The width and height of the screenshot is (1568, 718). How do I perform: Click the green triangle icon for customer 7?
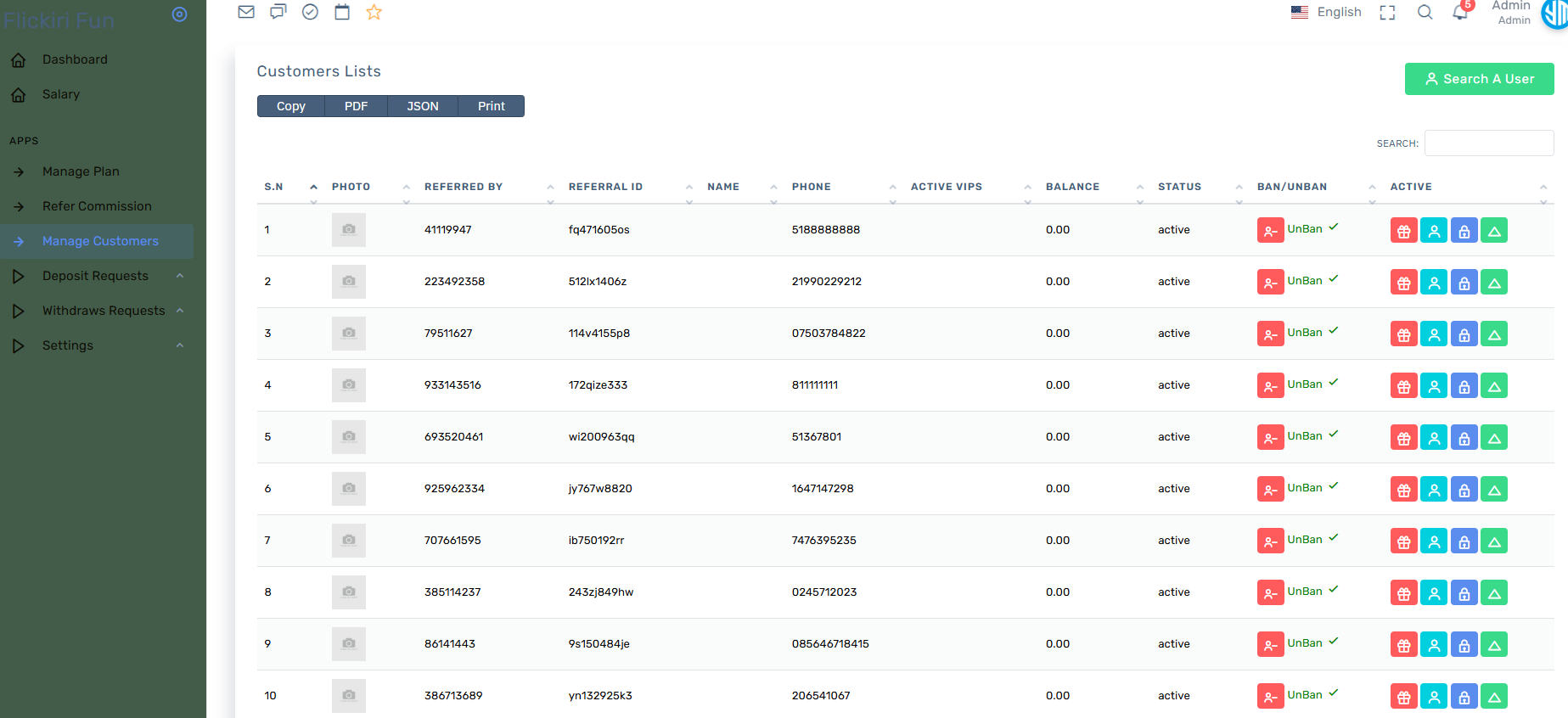(1494, 541)
